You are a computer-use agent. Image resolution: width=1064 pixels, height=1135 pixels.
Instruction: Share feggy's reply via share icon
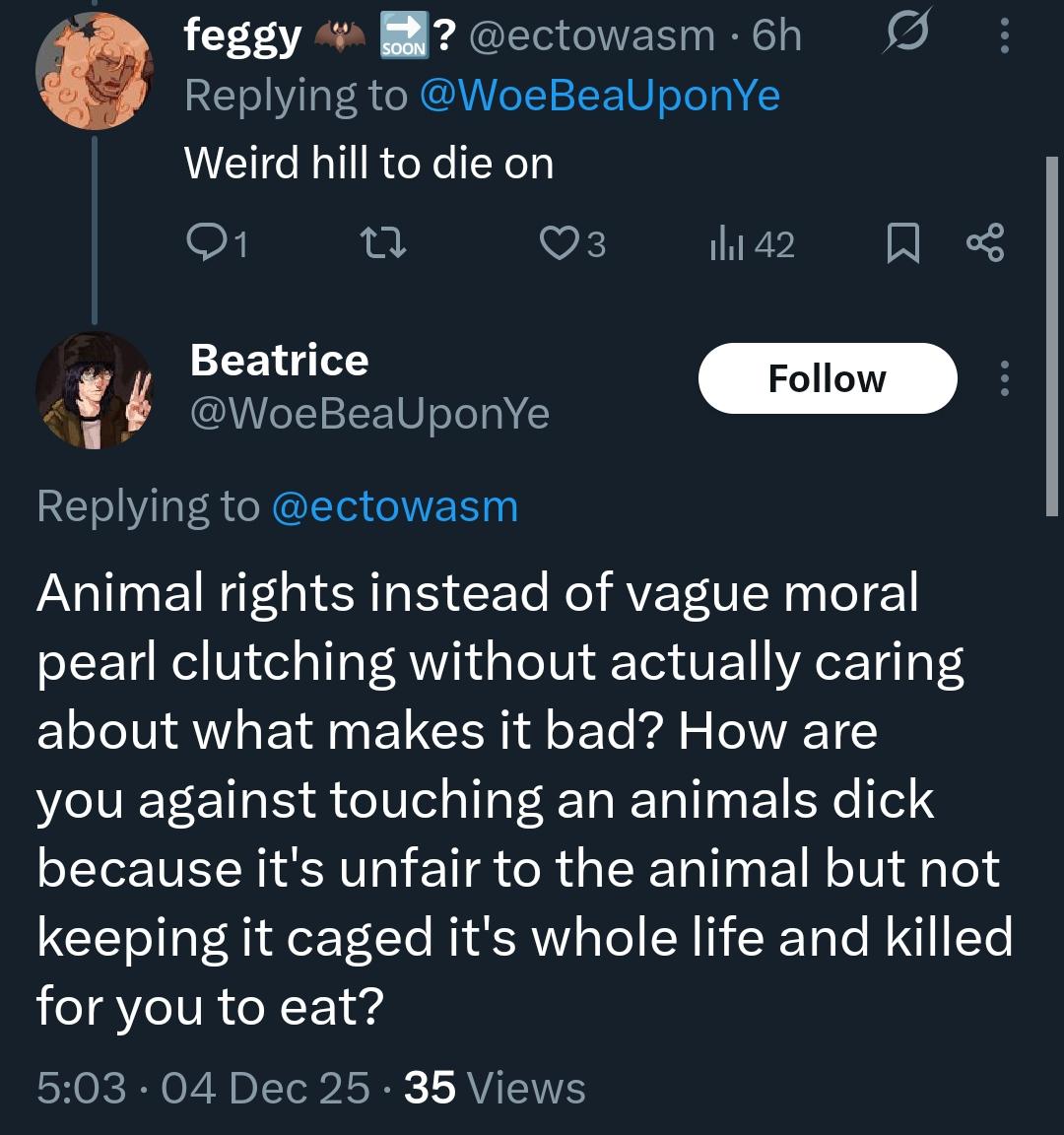985,243
